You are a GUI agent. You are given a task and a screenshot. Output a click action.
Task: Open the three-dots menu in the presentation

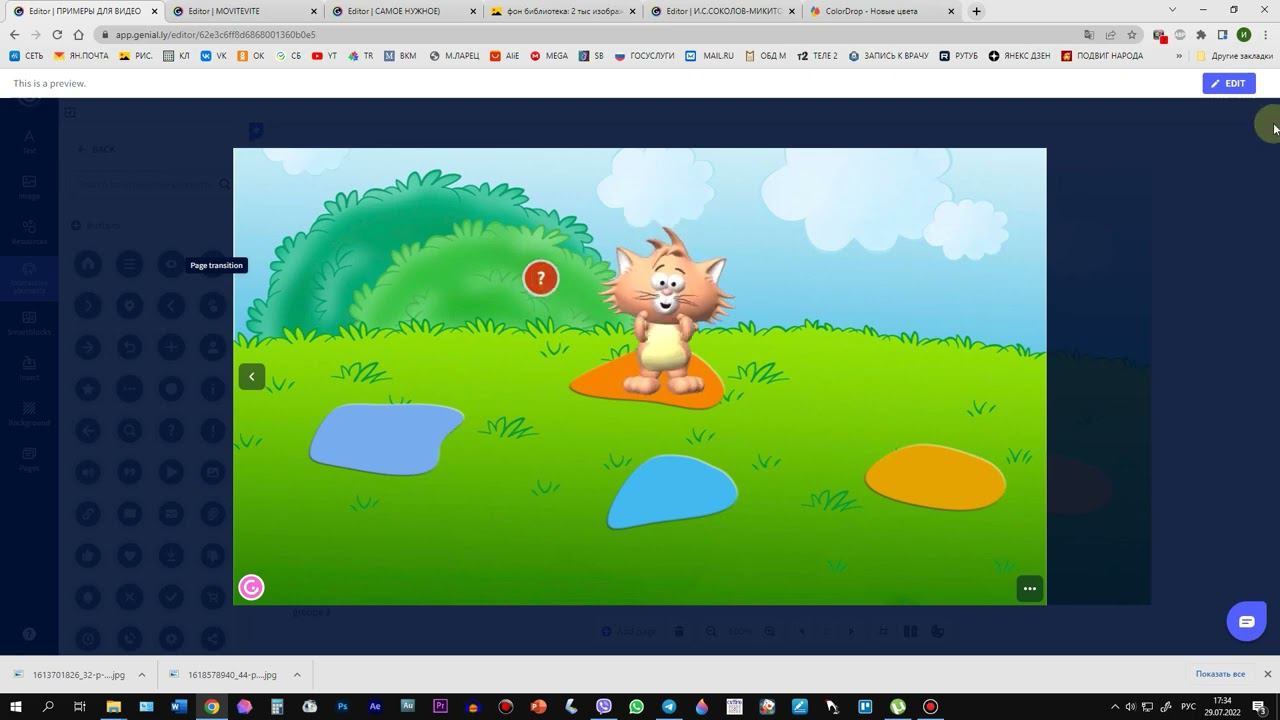[1029, 588]
